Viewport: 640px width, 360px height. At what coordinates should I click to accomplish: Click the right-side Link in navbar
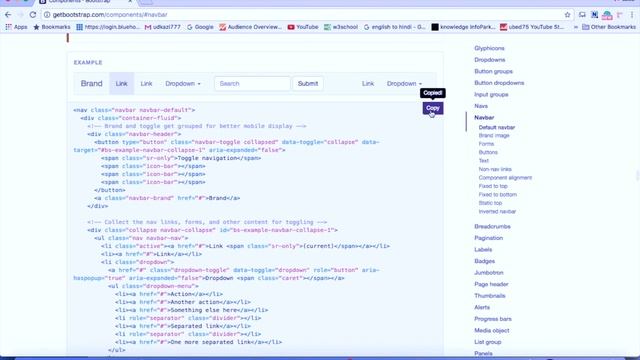tap(368, 83)
